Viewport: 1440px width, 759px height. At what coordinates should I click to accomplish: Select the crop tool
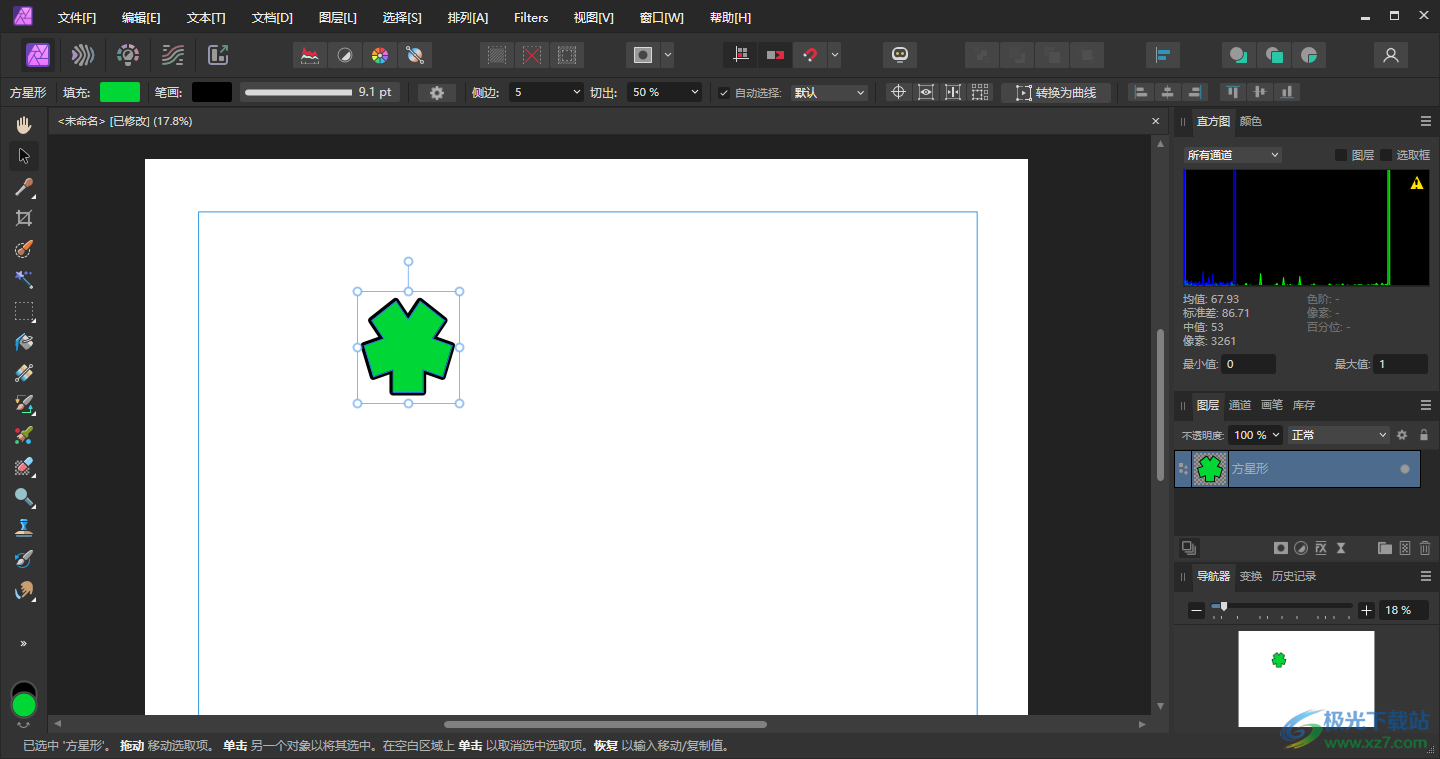(x=24, y=218)
